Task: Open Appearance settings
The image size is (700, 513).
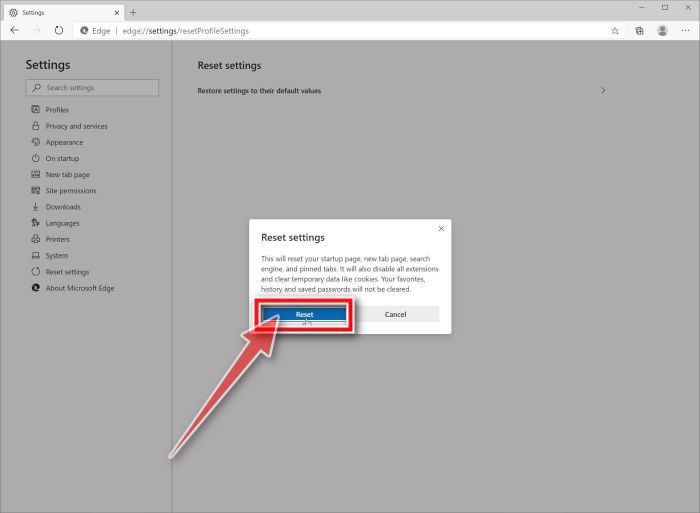Action: [x=57, y=142]
